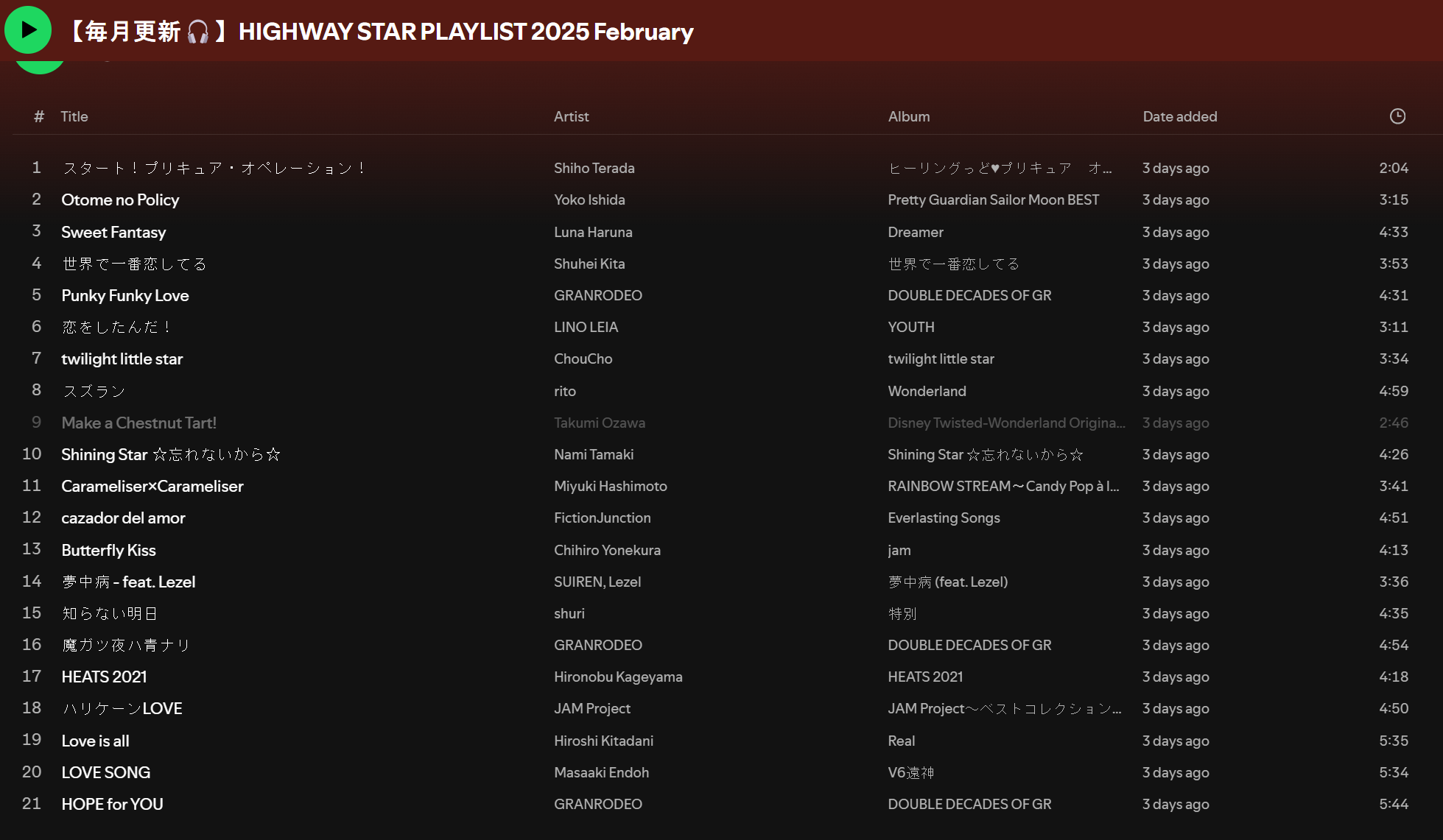Image resolution: width=1443 pixels, height=840 pixels.
Task: Open artist link Shiho Terada
Action: click(x=594, y=168)
